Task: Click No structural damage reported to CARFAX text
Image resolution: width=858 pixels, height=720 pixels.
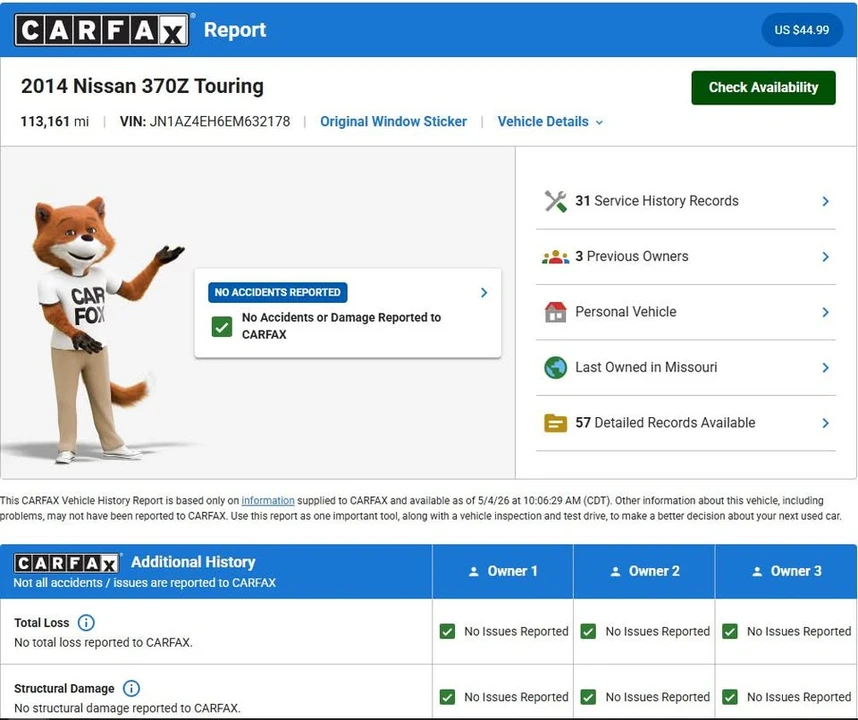Action: 127,708
